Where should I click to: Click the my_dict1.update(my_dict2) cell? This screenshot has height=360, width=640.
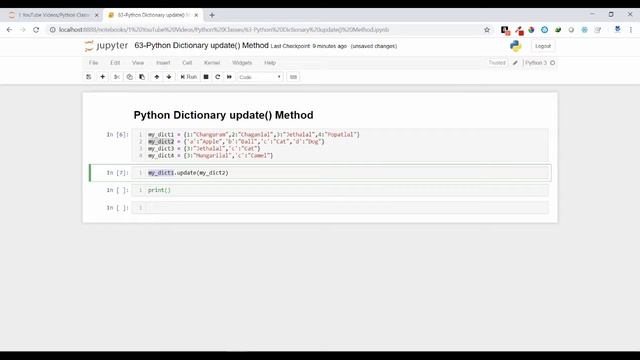pos(340,173)
